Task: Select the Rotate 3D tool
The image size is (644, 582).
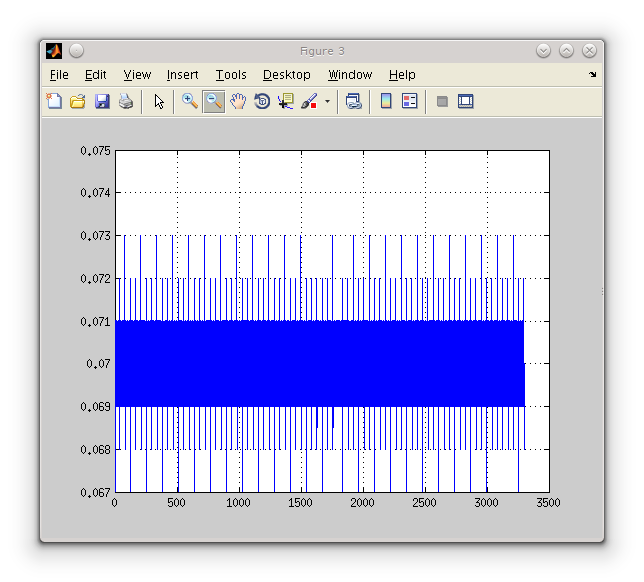Action: point(262,101)
